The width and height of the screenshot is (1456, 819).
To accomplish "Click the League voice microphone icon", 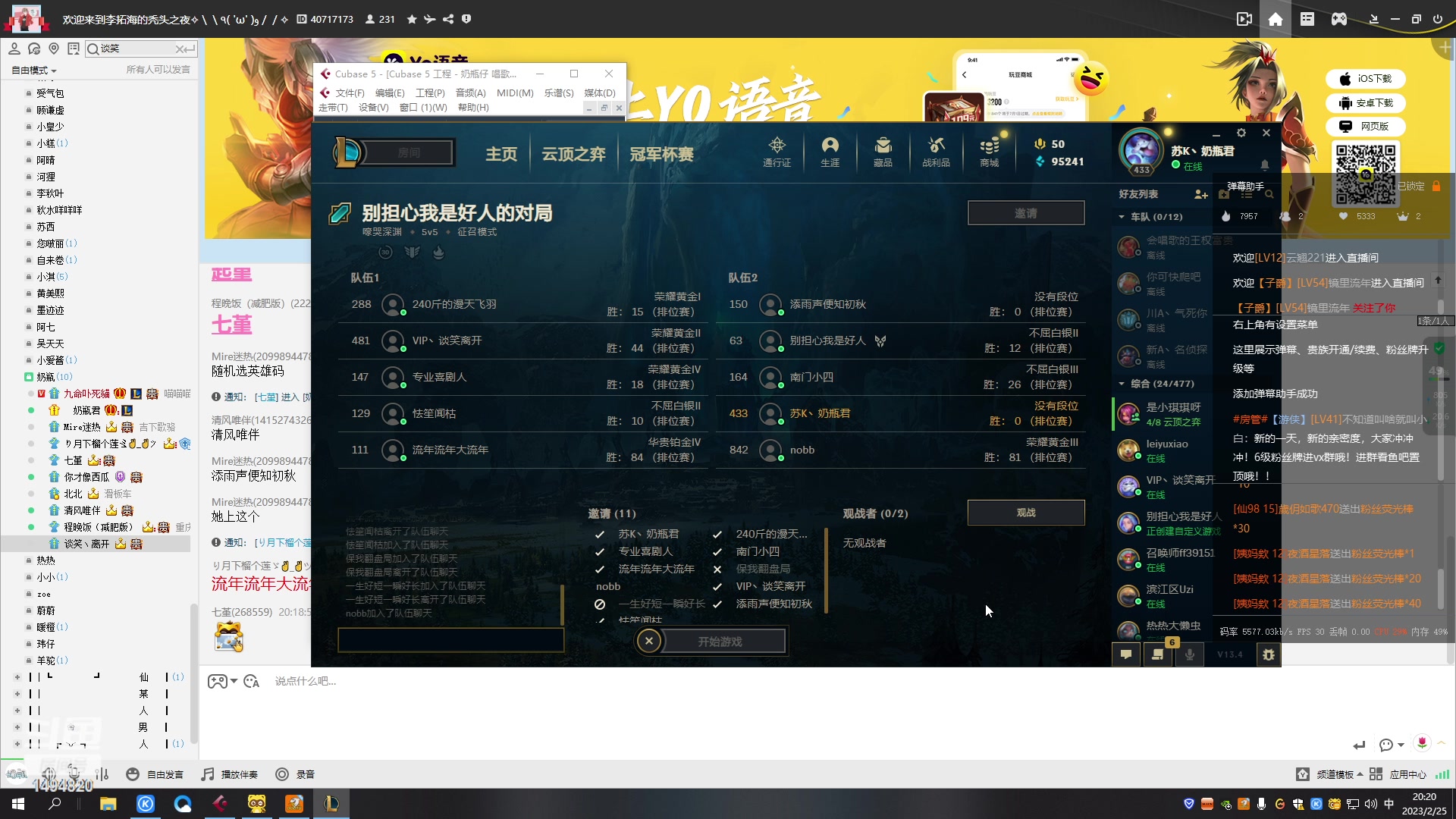I will pyautogui.click(x=1190, y=654).
